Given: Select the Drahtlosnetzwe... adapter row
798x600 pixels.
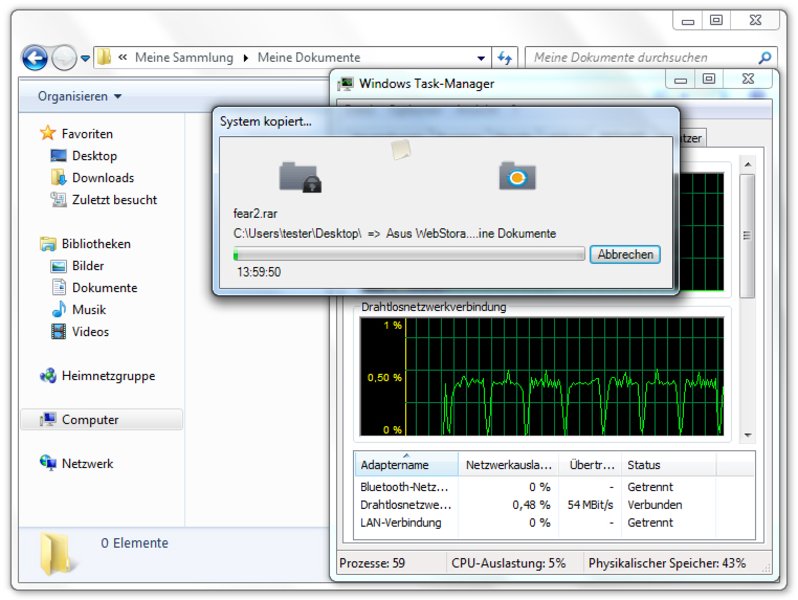Looking at the screenshot, I should (554, 505).
